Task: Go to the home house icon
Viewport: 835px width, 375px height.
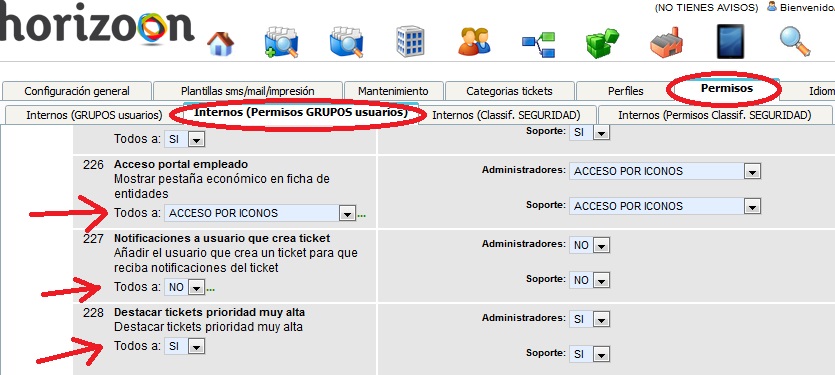Action: 220,44
